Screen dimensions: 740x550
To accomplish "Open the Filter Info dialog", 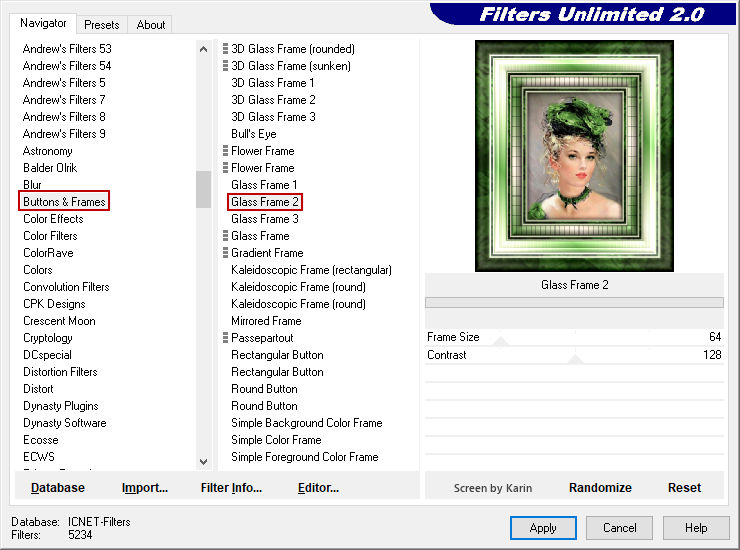I will [231, 488].
